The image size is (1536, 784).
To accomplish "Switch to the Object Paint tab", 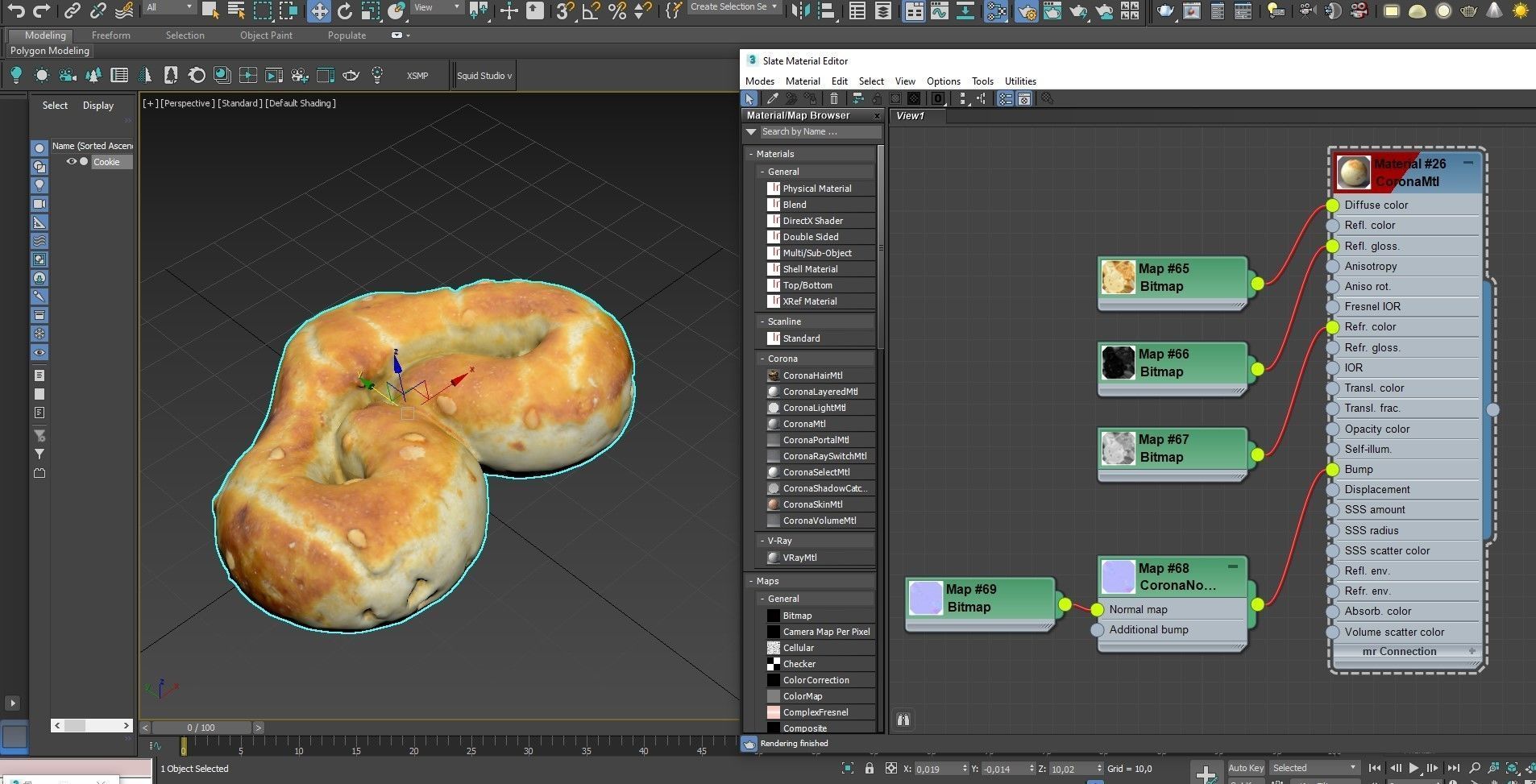I will [266, 35].
